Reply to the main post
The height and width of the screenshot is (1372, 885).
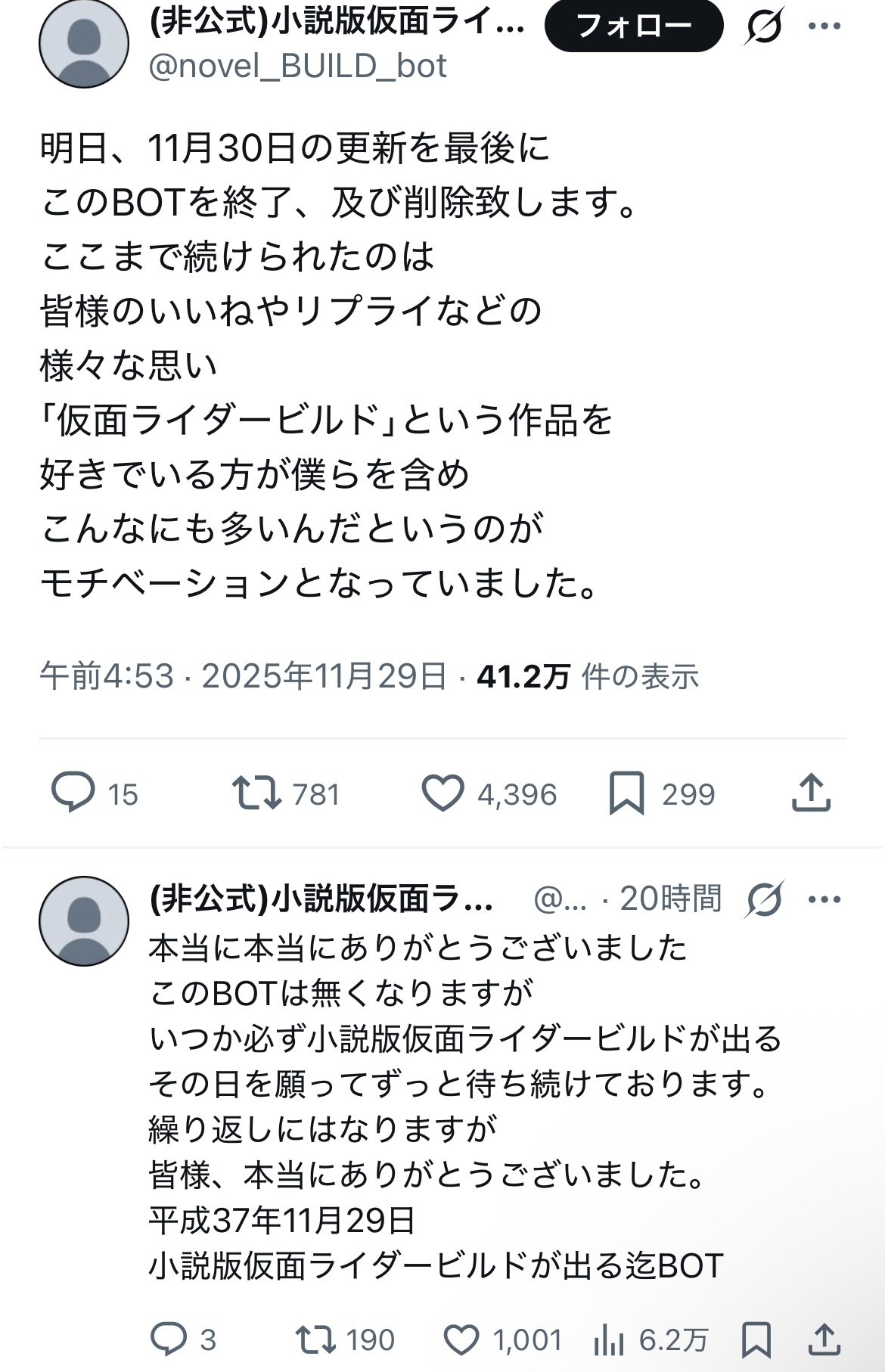click(73, 793)
